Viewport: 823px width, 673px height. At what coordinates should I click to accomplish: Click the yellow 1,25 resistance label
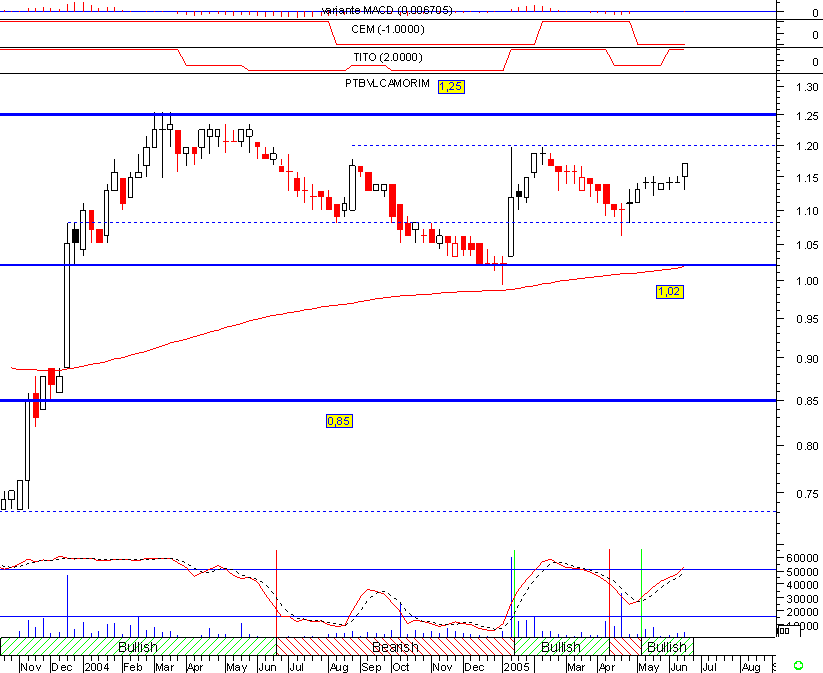click(451, 87)
